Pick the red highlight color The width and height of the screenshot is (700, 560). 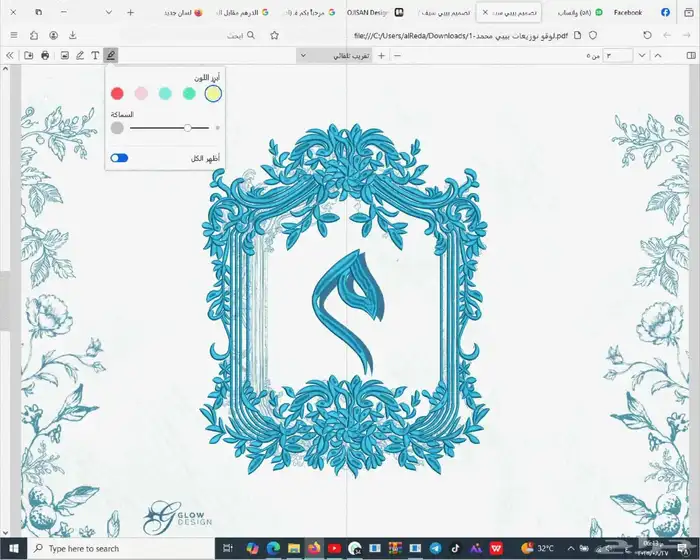pyautogui.click(x=117, y=93)
